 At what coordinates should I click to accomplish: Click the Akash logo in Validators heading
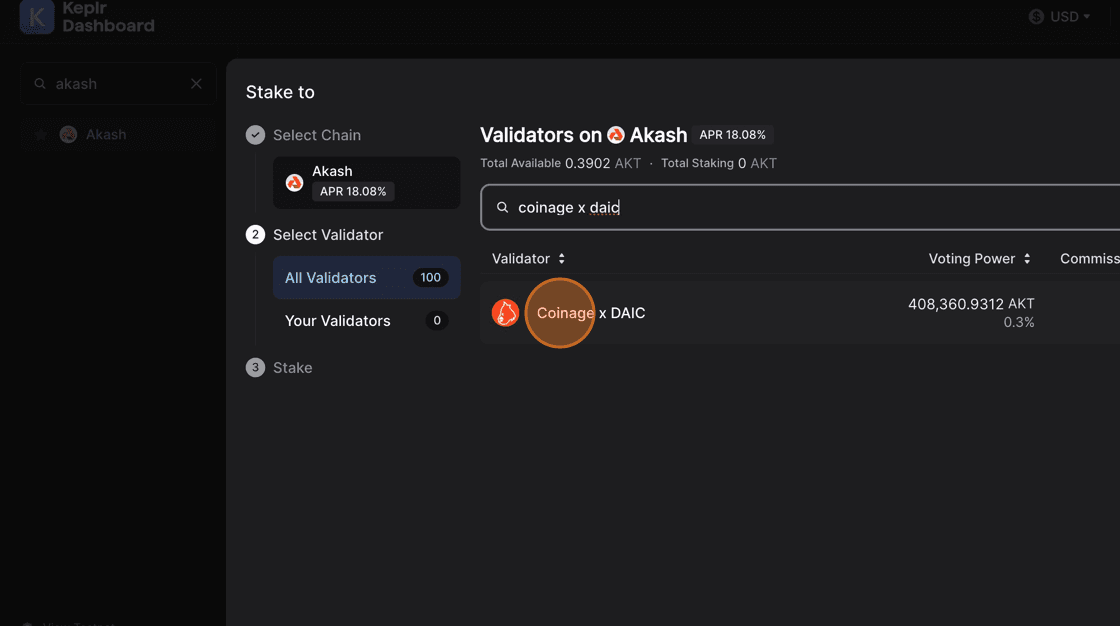[616, 135]
